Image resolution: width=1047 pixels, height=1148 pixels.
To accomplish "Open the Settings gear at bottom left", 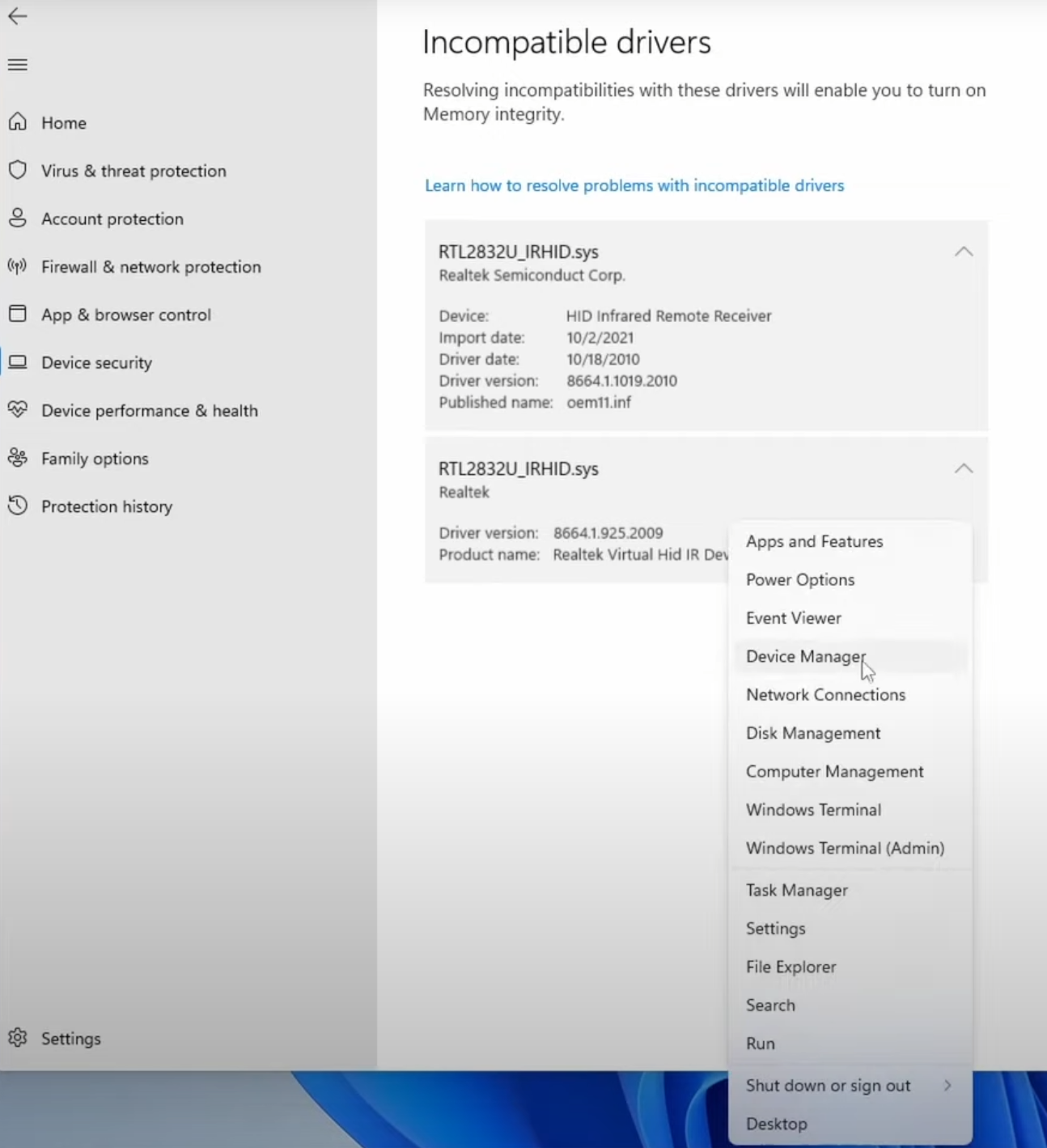I will point(18,1038).
